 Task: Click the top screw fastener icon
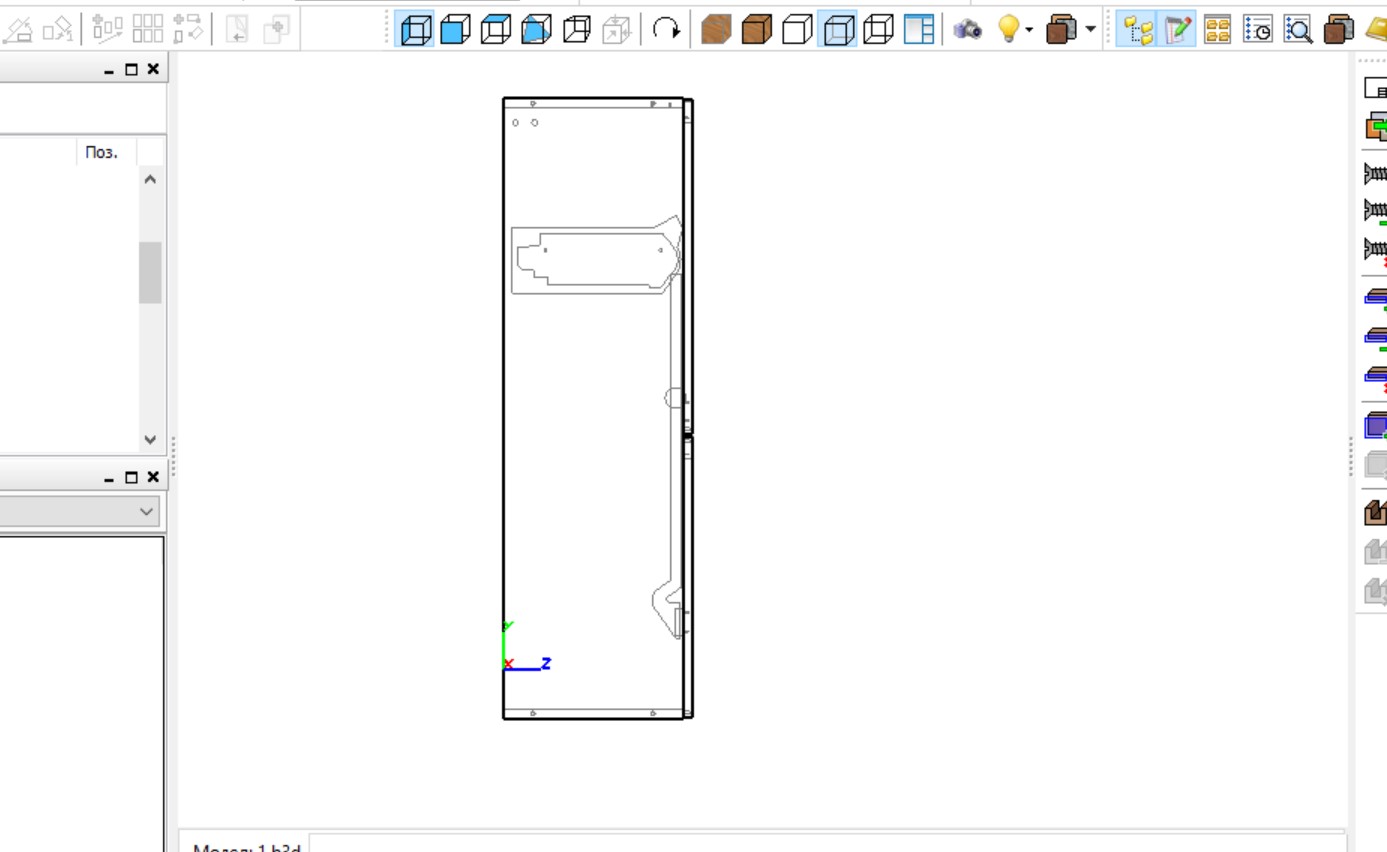[1376, 174]
